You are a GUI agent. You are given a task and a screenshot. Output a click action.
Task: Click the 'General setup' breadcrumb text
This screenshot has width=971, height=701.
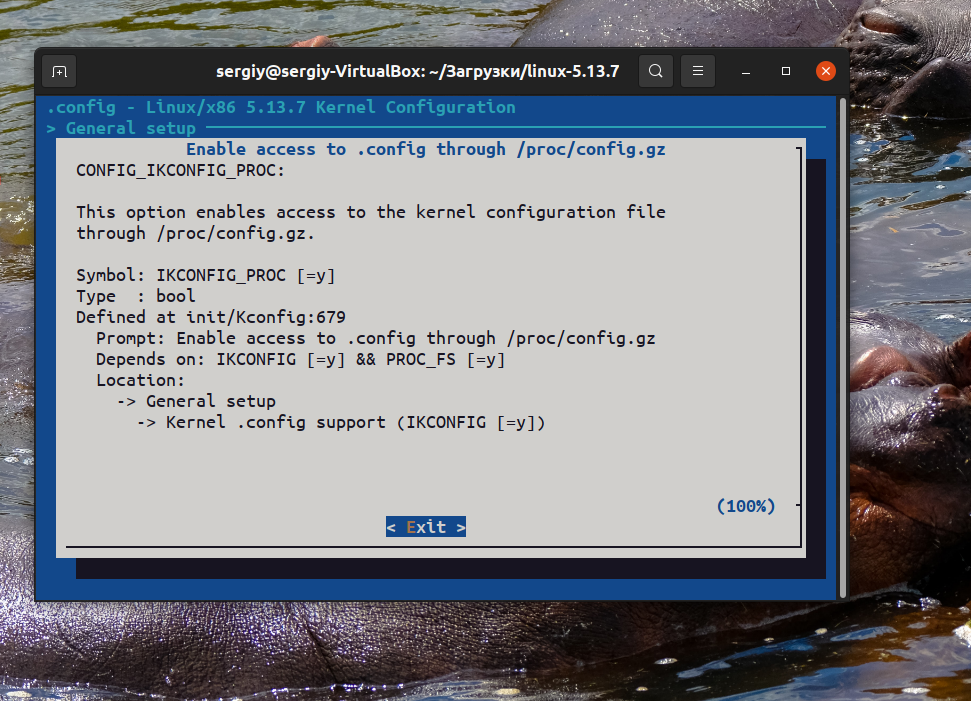coord(131,128)
